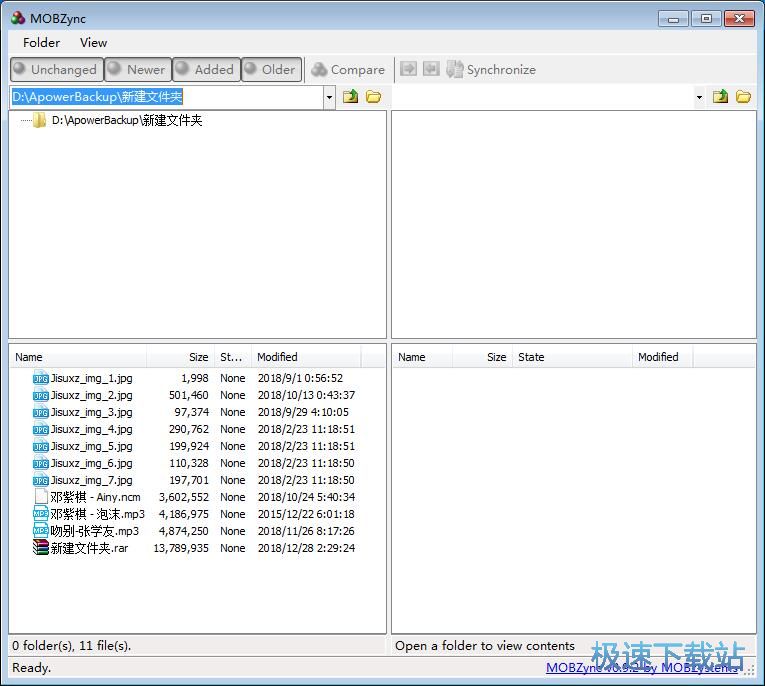Image resolution: width=765 pixels, height=686 pixels.
Task: Expand the right folder path dropdown
Action: 699,97
